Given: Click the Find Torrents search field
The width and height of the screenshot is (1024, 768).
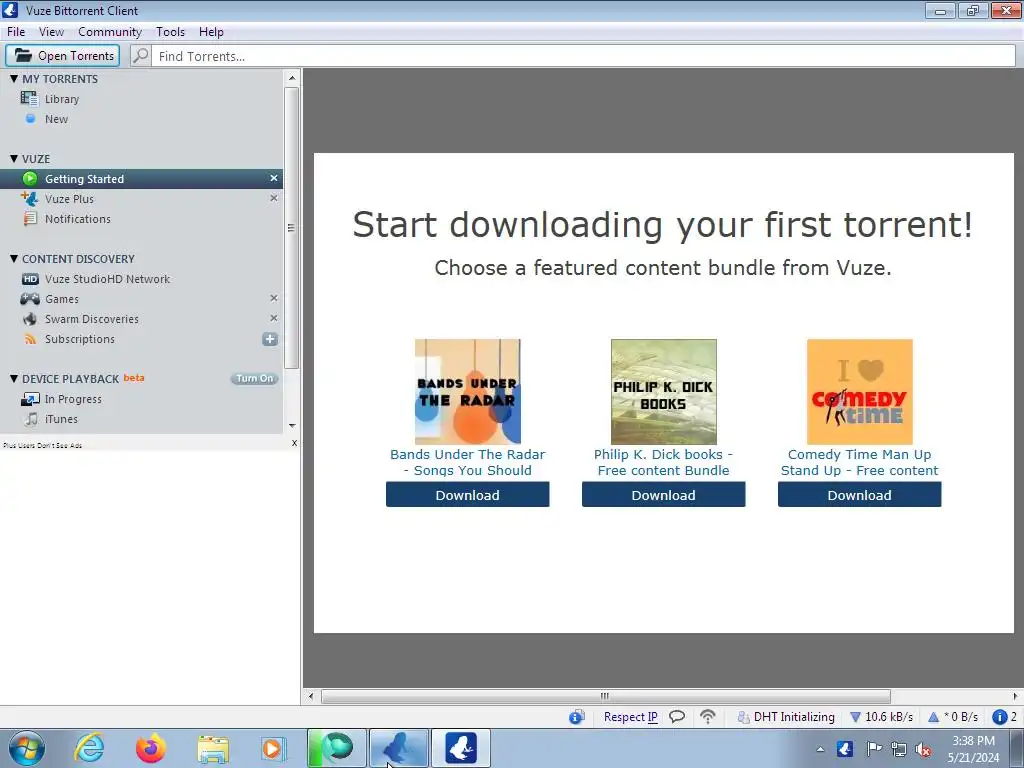Looking at the screenshot, I should tap(583, 56).
